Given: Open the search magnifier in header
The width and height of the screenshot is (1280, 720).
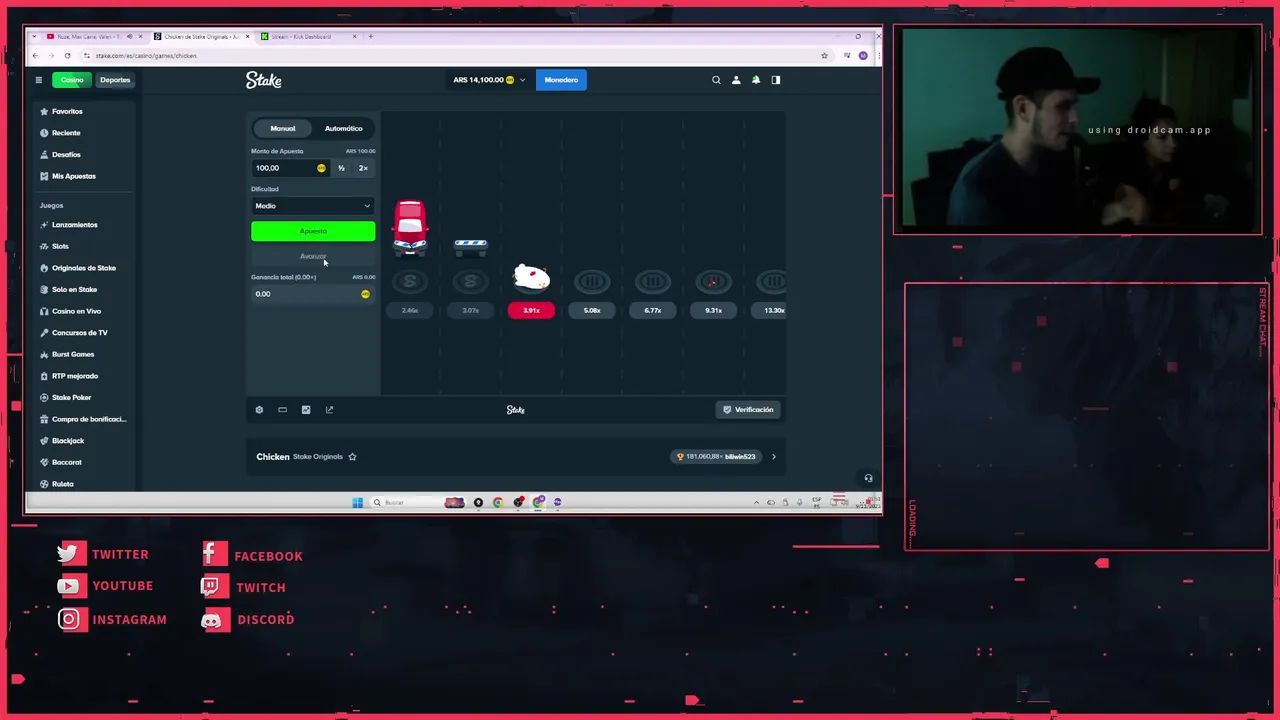Looking at the screenshot, I should [716, 80].
